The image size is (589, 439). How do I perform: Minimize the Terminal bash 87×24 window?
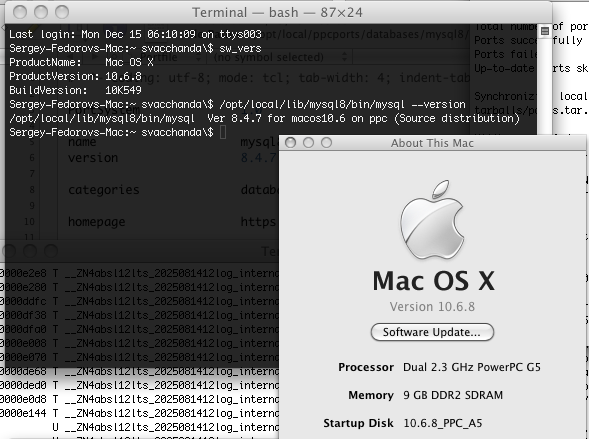point(41,12)
